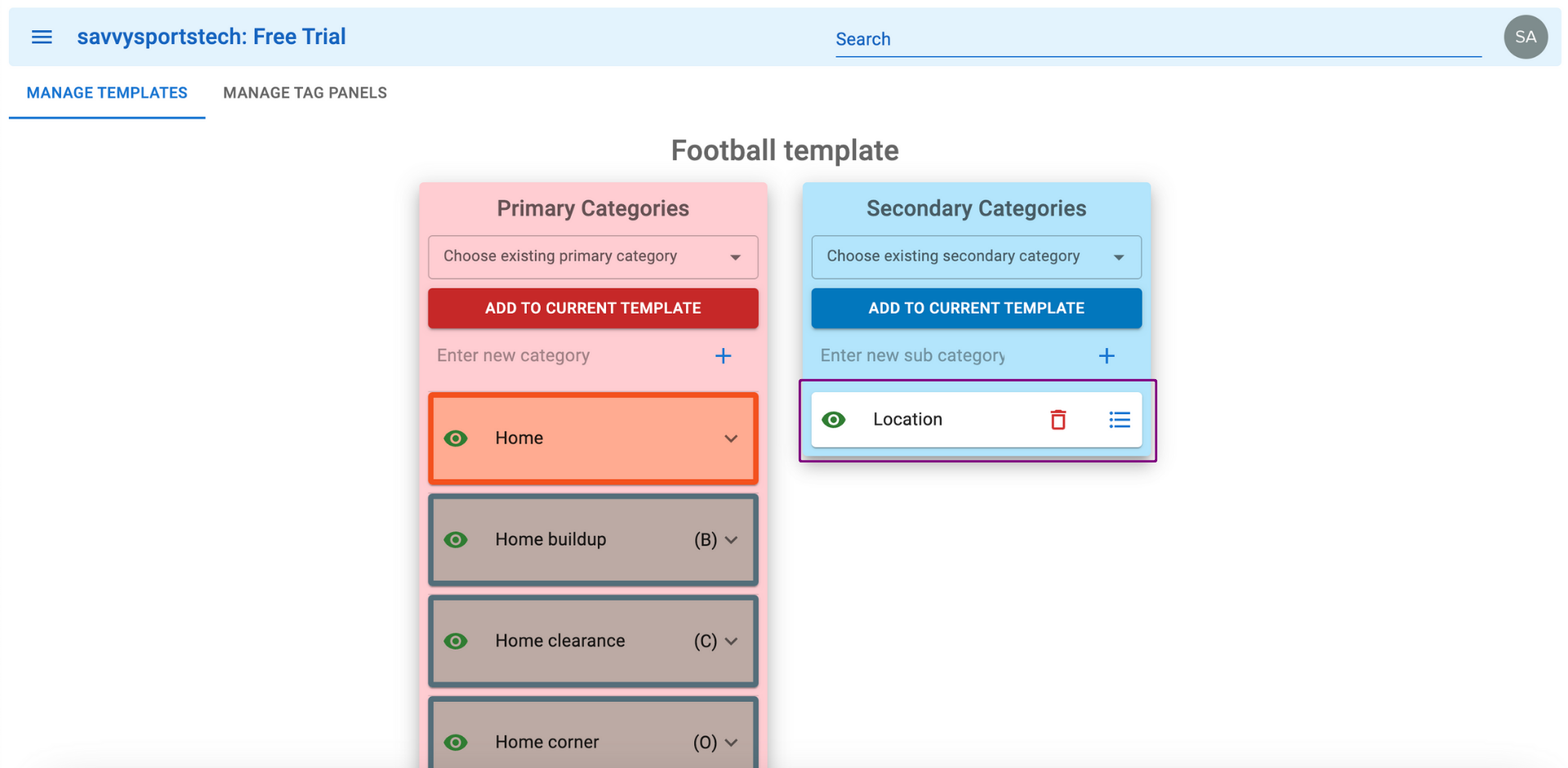Open the Location options list icon
1568x768 pixels.
1119,420
